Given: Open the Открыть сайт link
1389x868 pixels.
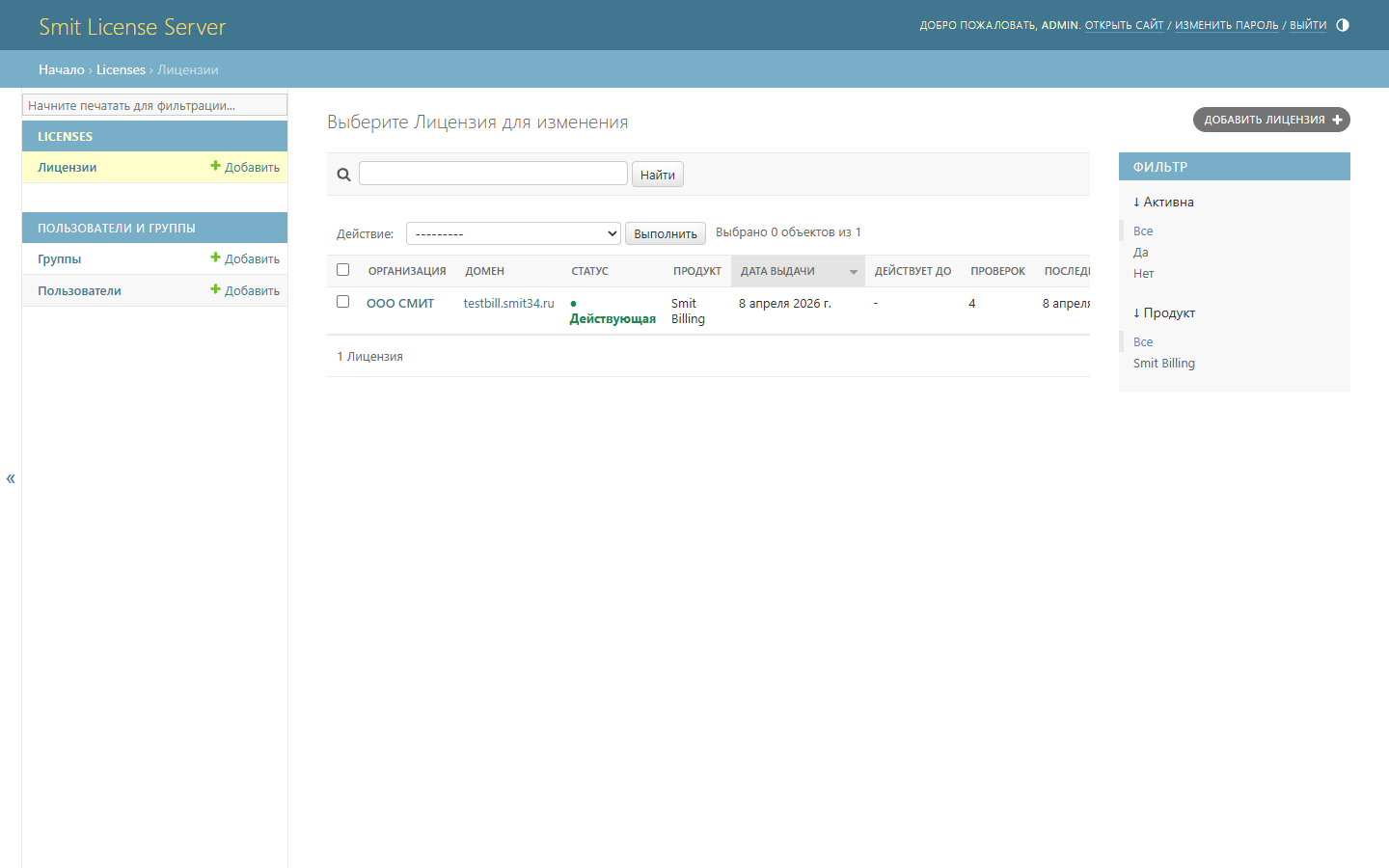Looking at the screenshot, I should [1125, 25].
